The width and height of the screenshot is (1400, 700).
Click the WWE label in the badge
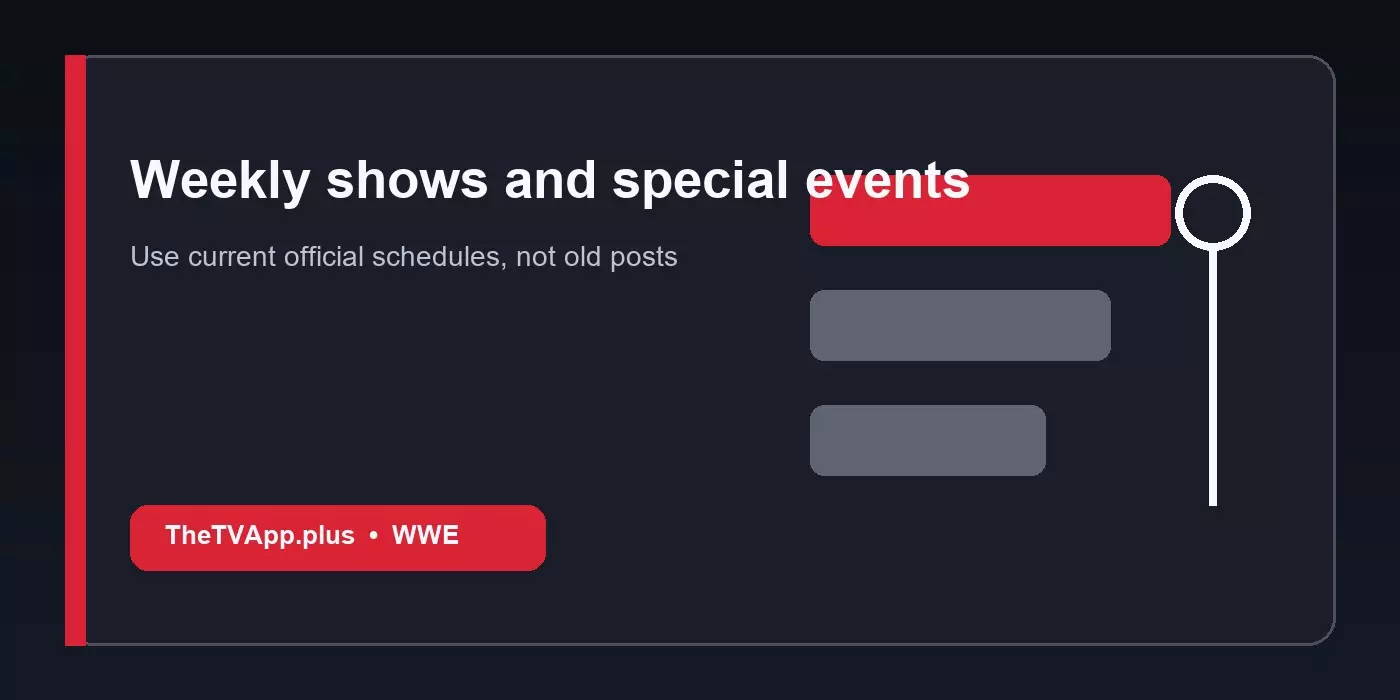click(425, 536)
